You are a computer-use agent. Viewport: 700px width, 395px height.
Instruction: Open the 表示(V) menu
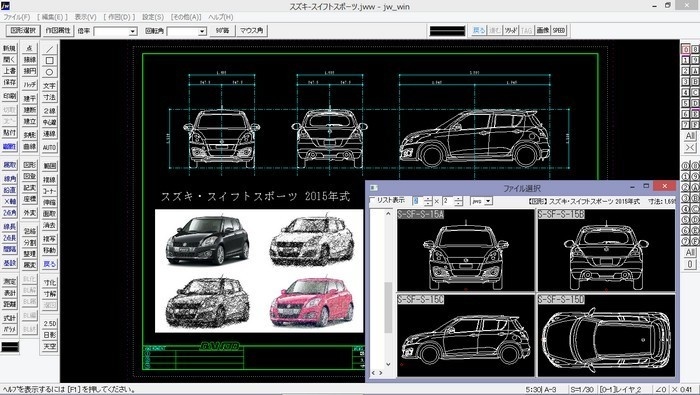click(85, 17)
